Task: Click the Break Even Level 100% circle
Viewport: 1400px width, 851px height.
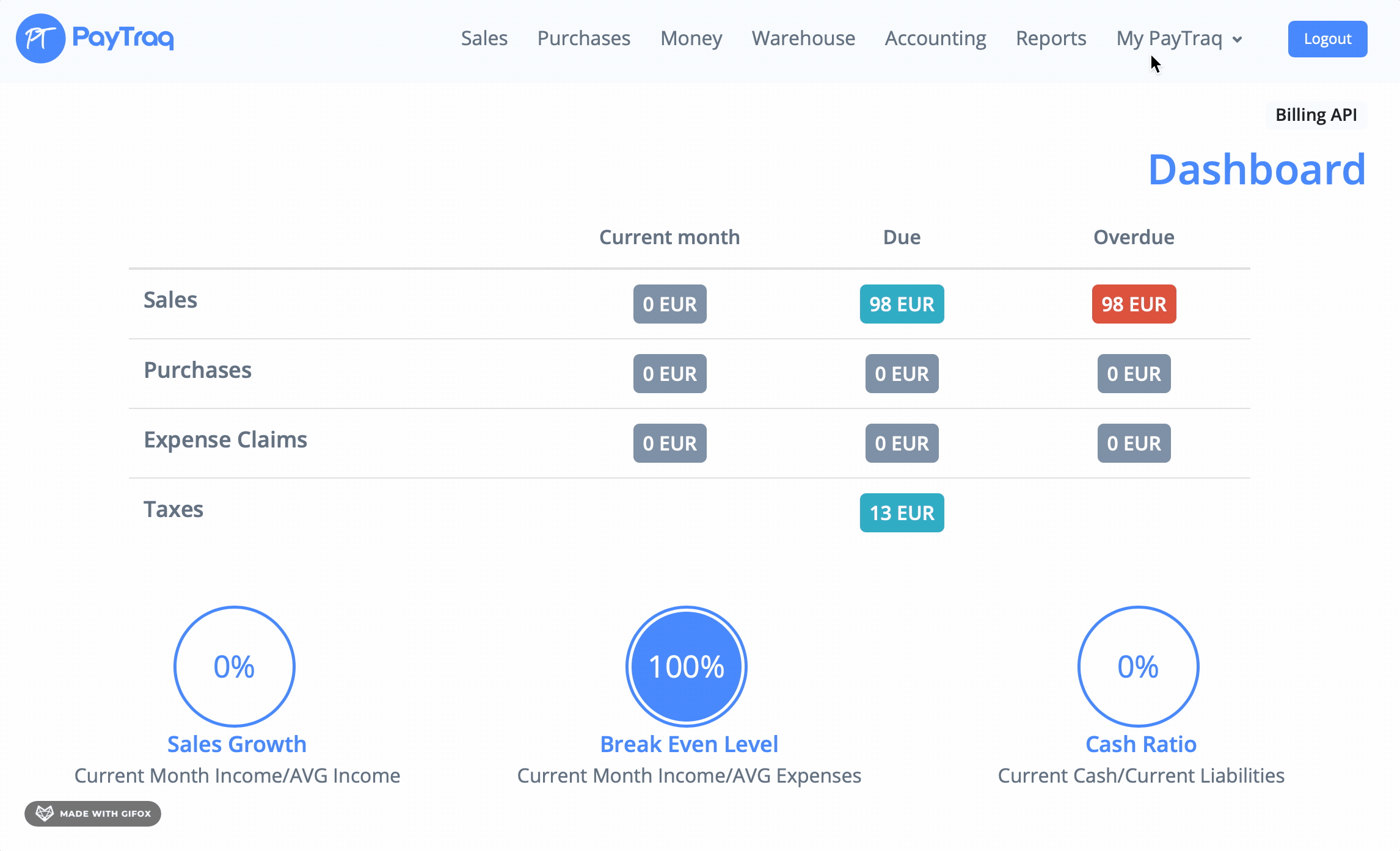Action: (687, 666)
